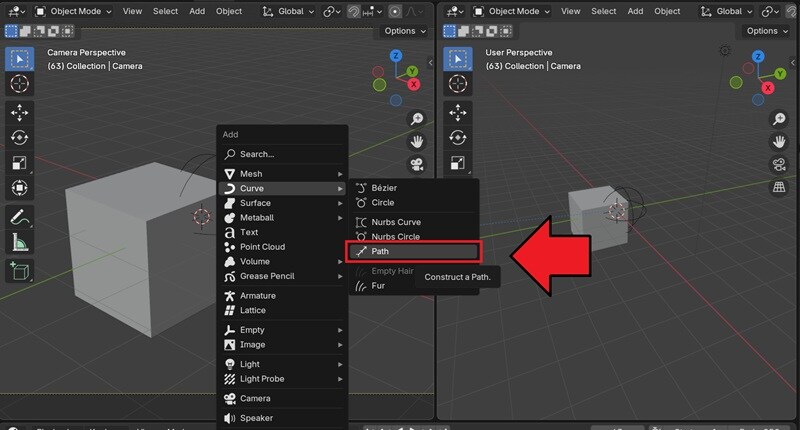The image size is (800, 430).
Task: Select the Cursor tool in left viewport
Action: tap(19, 84)
